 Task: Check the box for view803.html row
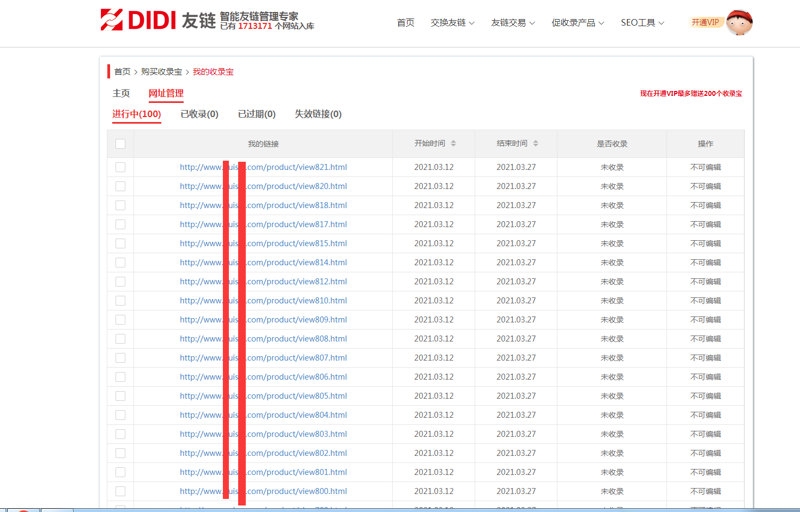120,434
